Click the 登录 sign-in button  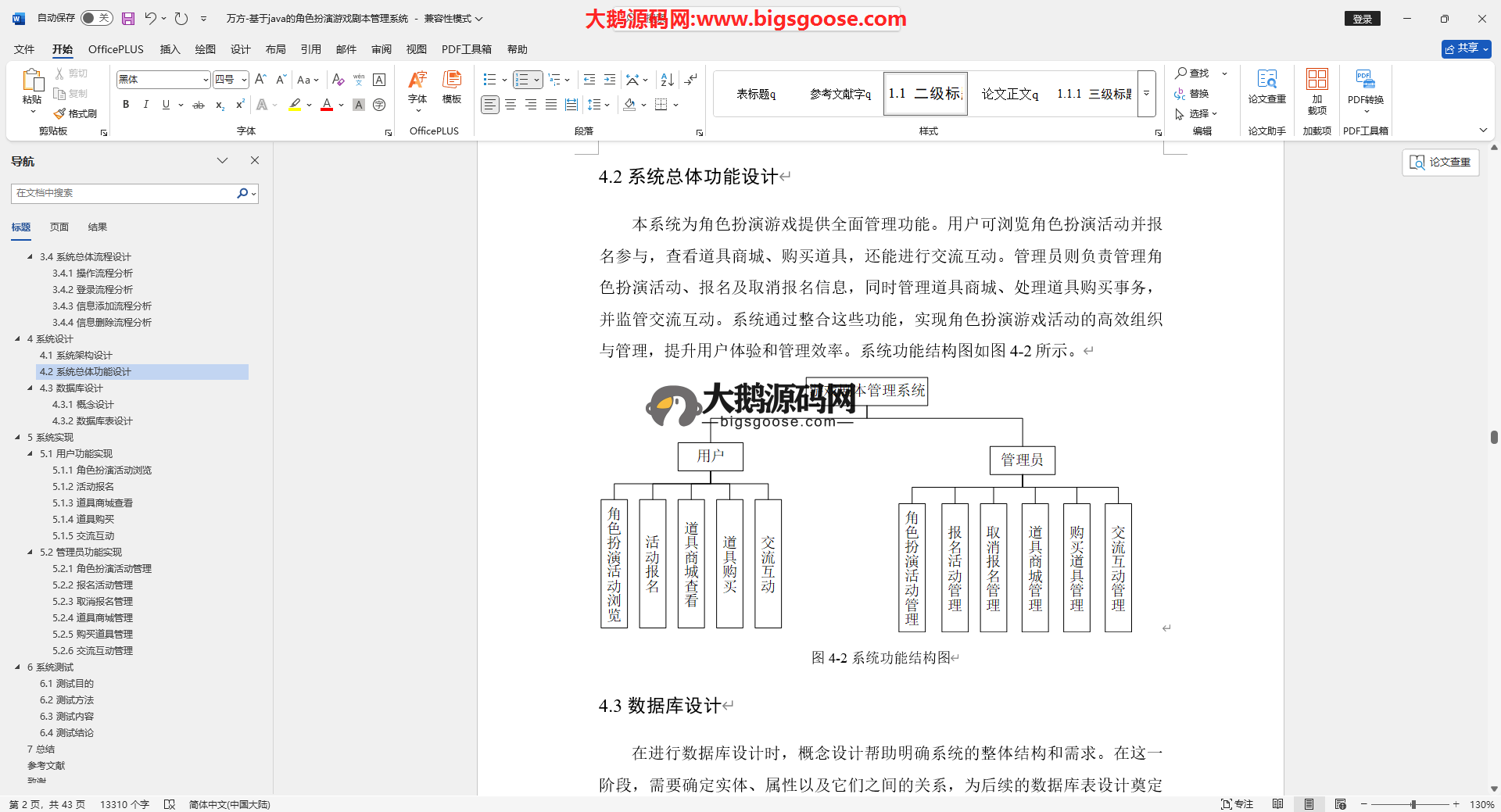click(1362, 19)
